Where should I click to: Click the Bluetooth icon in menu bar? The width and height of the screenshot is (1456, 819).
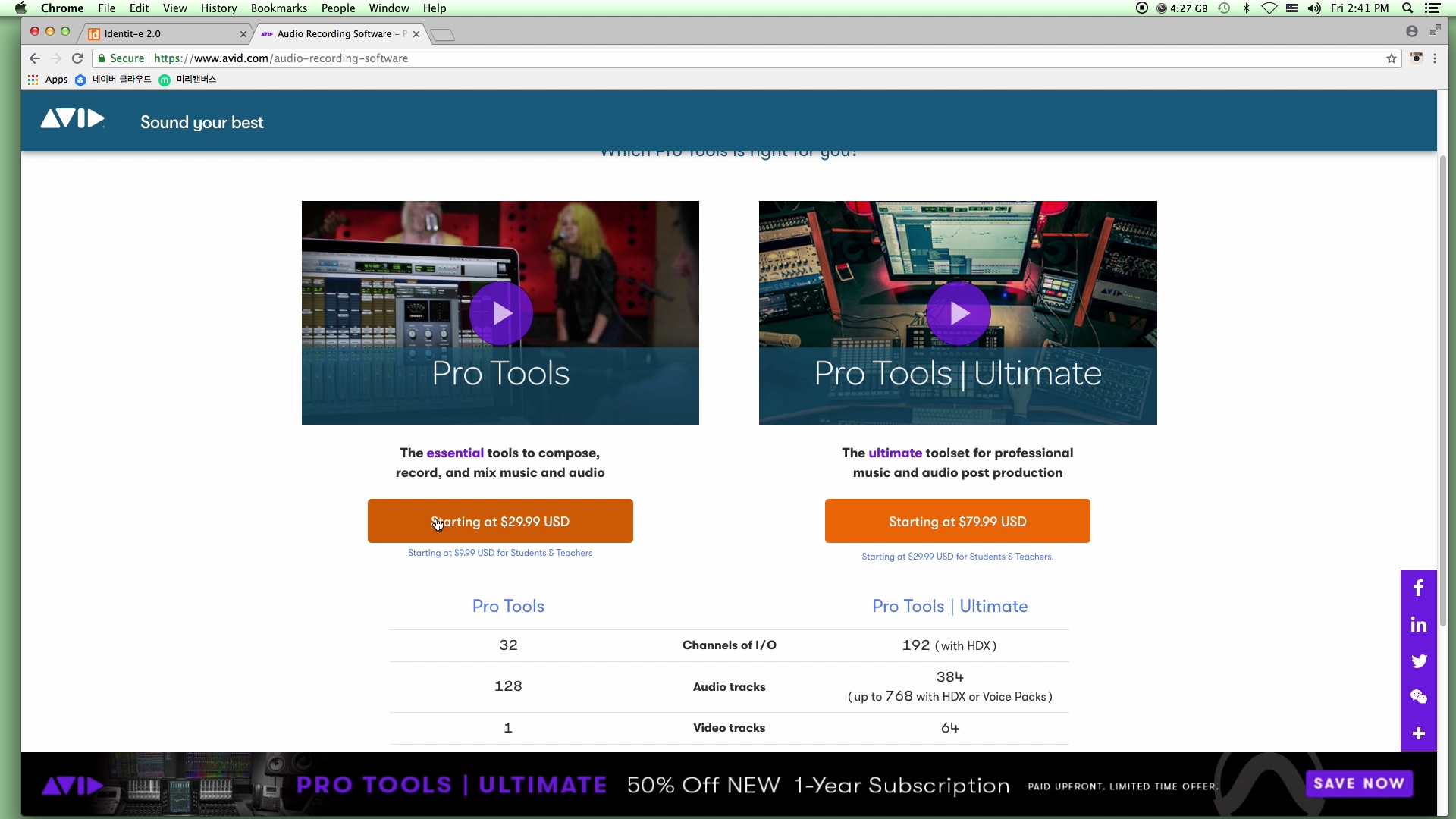pyautogui.click(x=1246, y=8)
